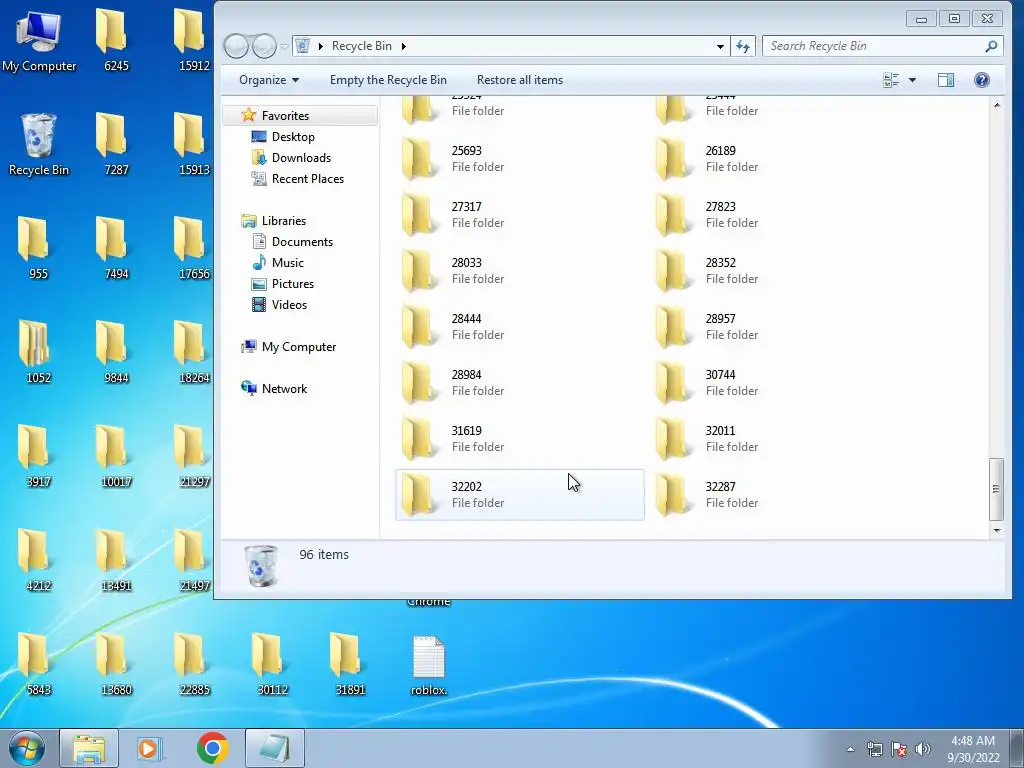Open the notepad app on taskbar

pyautogui.click(x=275, y=748)
